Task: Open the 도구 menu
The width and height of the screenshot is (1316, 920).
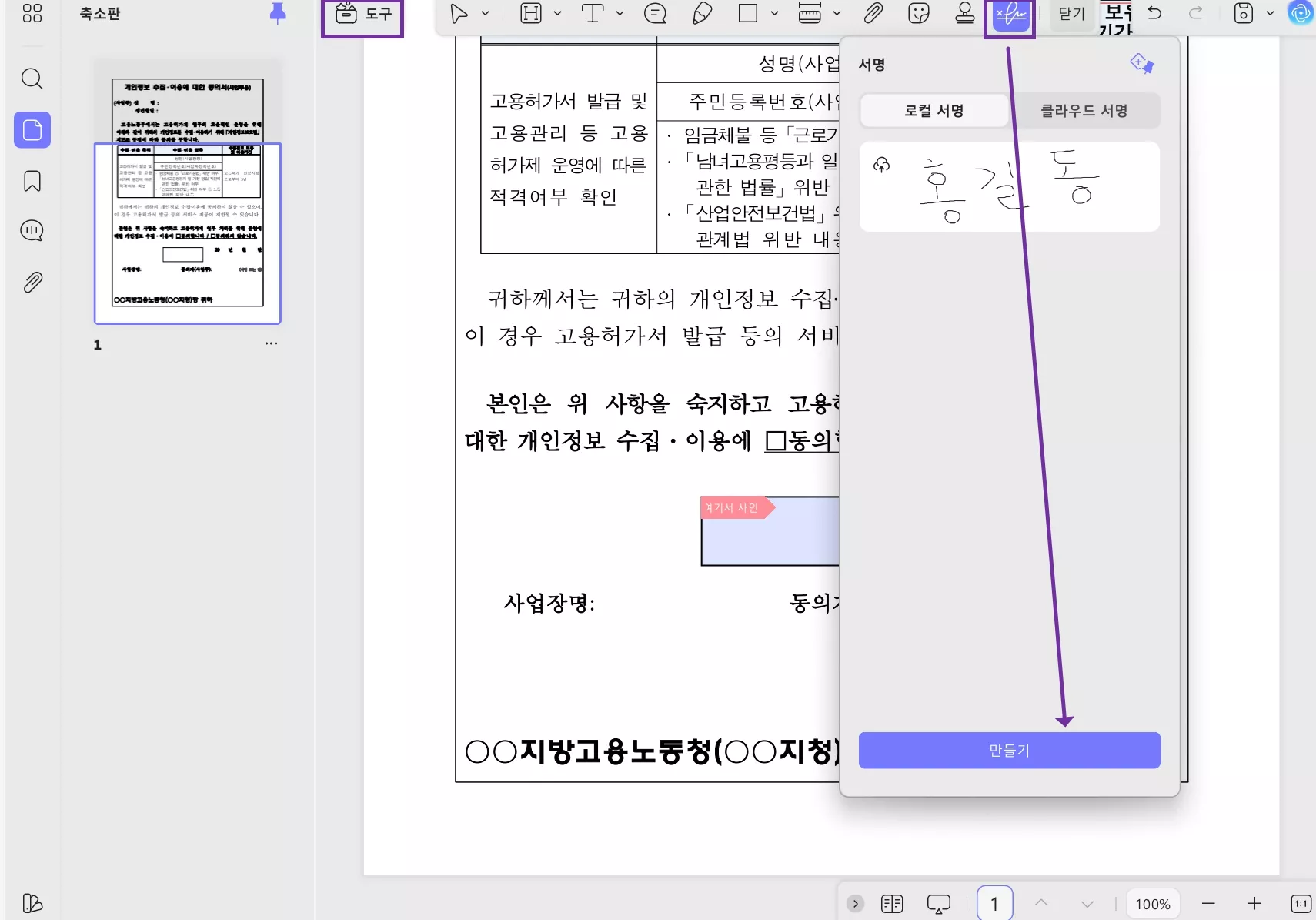Action: pyautogui.click(x=362, y=14)
